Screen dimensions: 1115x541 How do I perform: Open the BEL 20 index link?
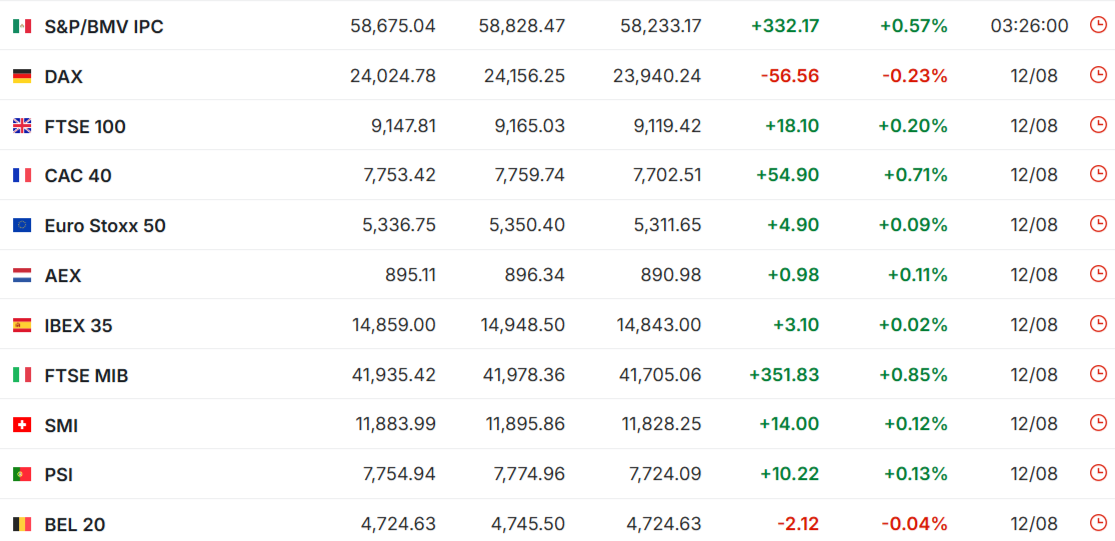click(x=75, y=525)
